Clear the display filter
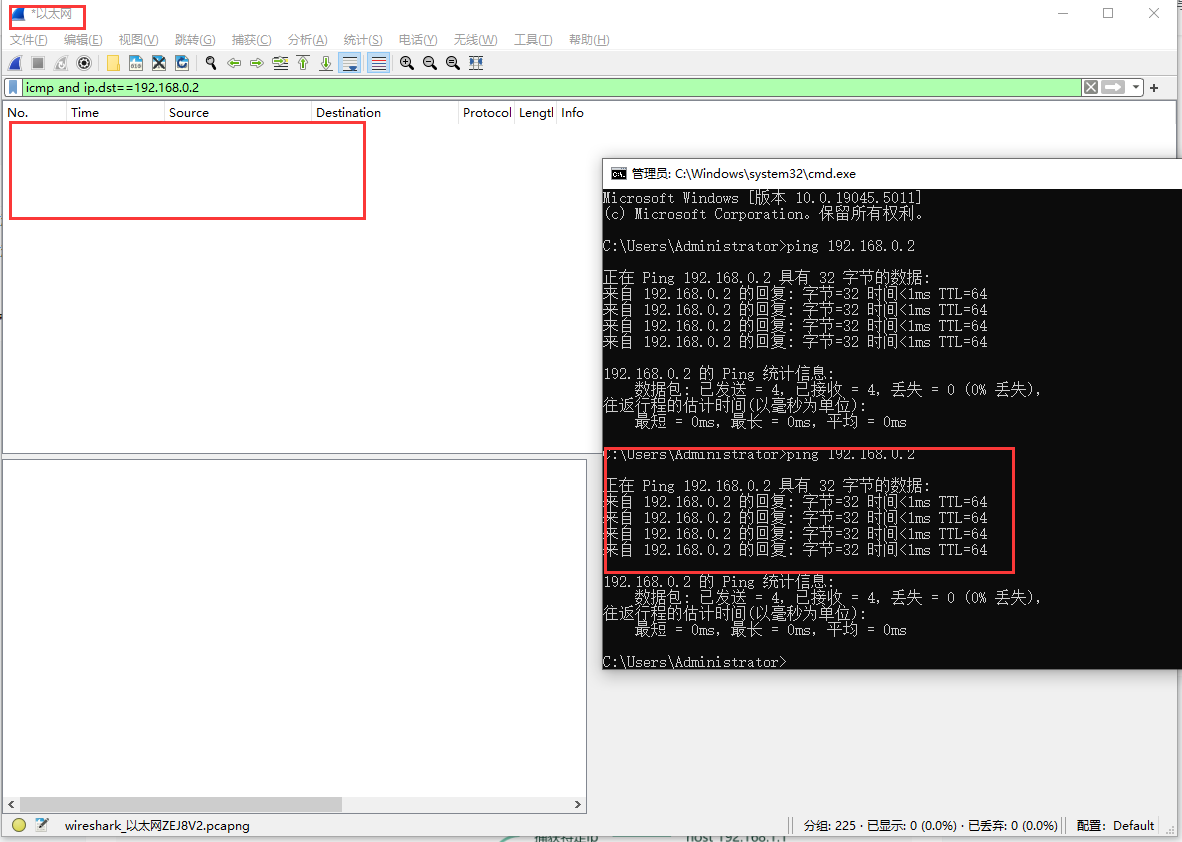The image size is (1182, 842). coord(1091,87)
